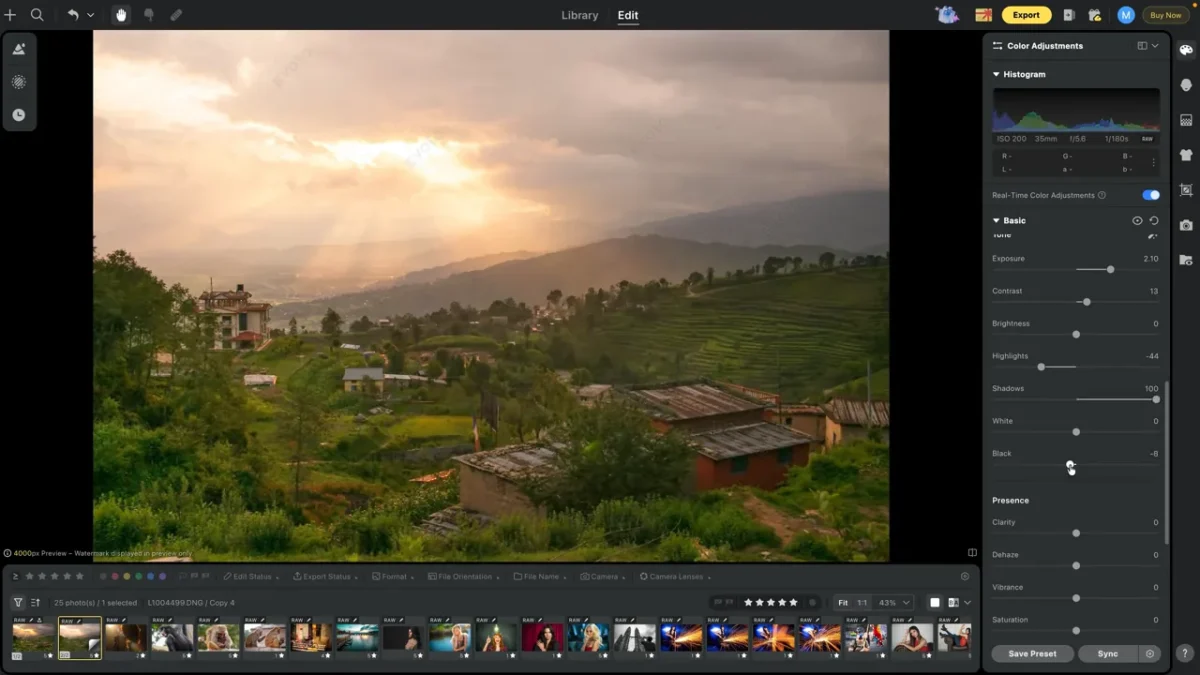The height and width of the screenshot is (675, 1200).
Task: Open the Presets panel in left sidebar
Action: pyautogui.click(x=19, y=49)
